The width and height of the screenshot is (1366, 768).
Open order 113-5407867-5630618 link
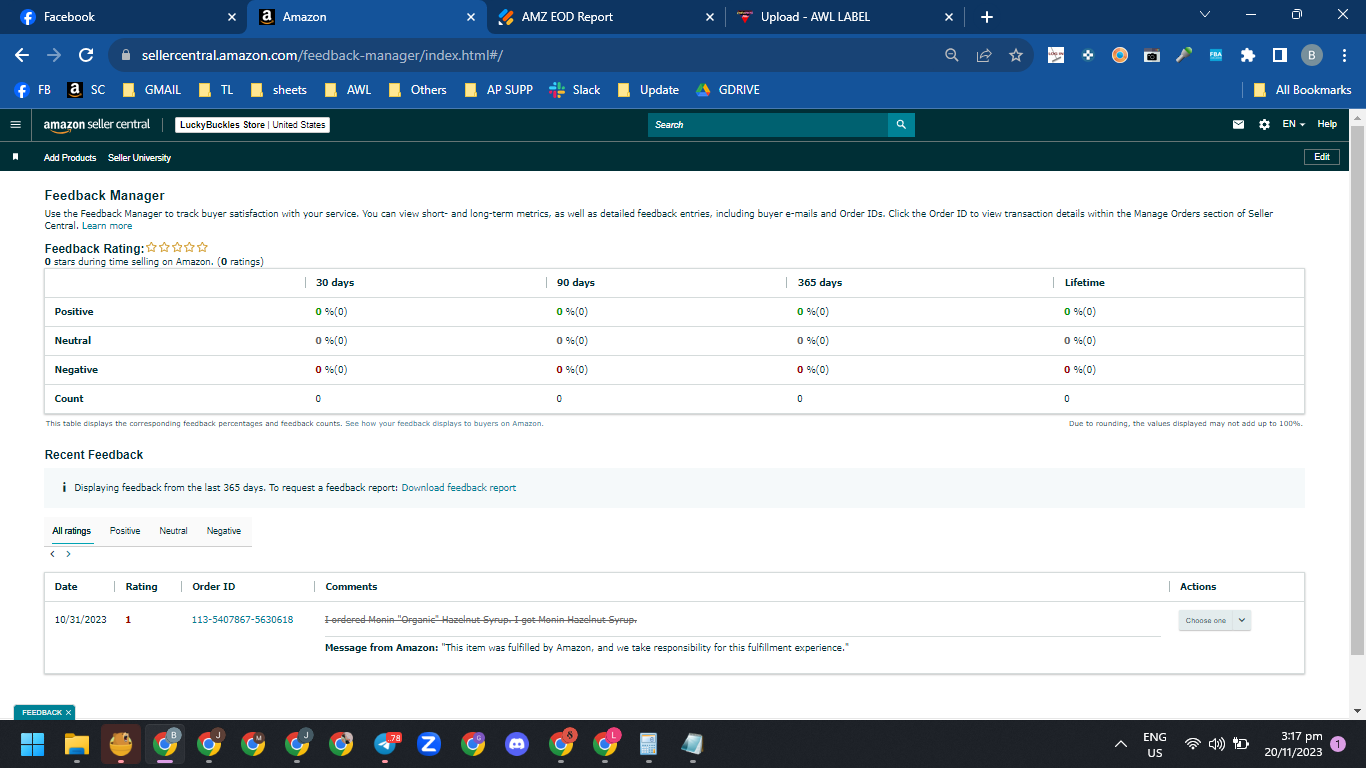pyautogui.click(x=242, y=620)
